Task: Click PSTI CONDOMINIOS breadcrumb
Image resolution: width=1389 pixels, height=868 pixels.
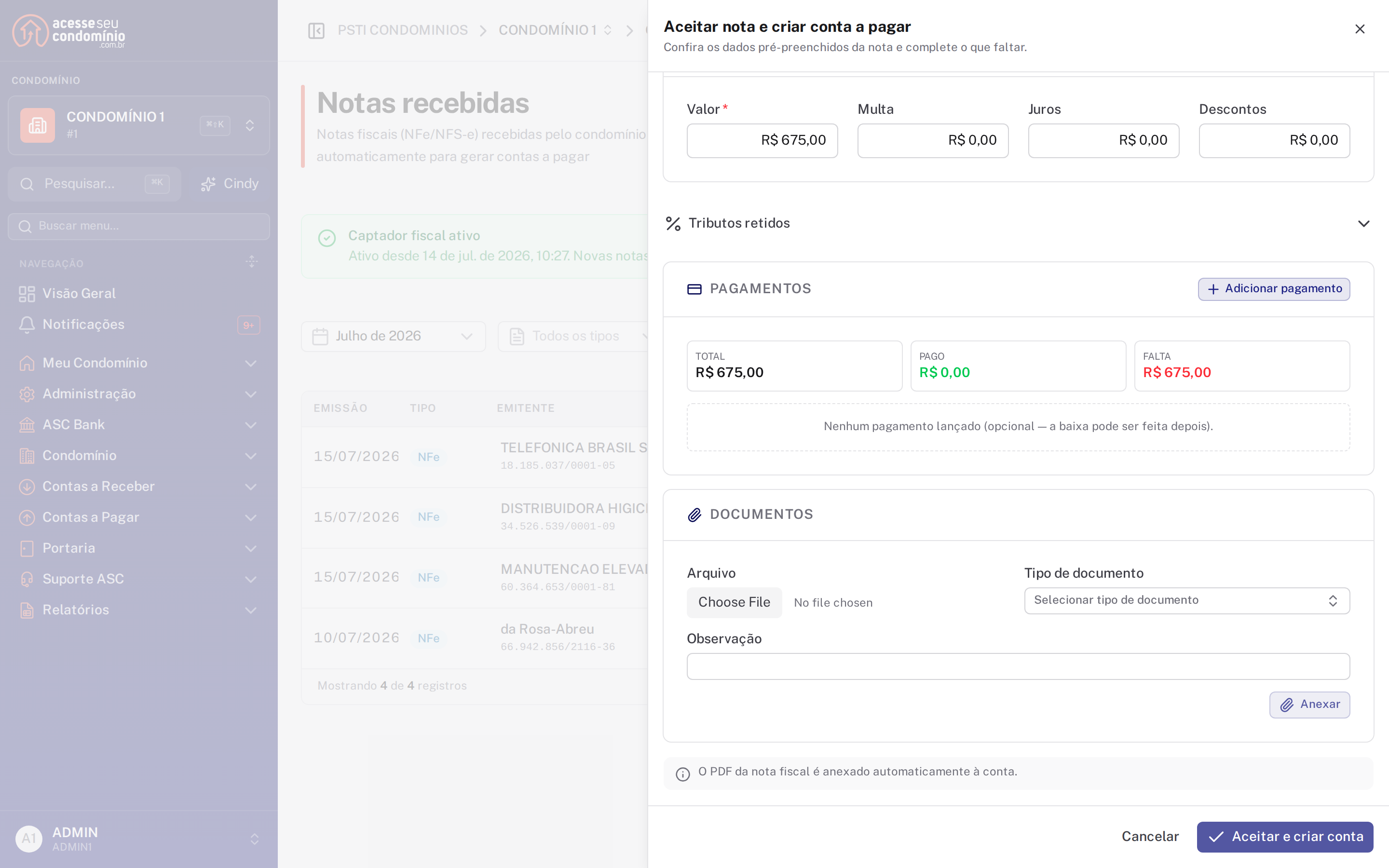Action: (x=402, y=30)
